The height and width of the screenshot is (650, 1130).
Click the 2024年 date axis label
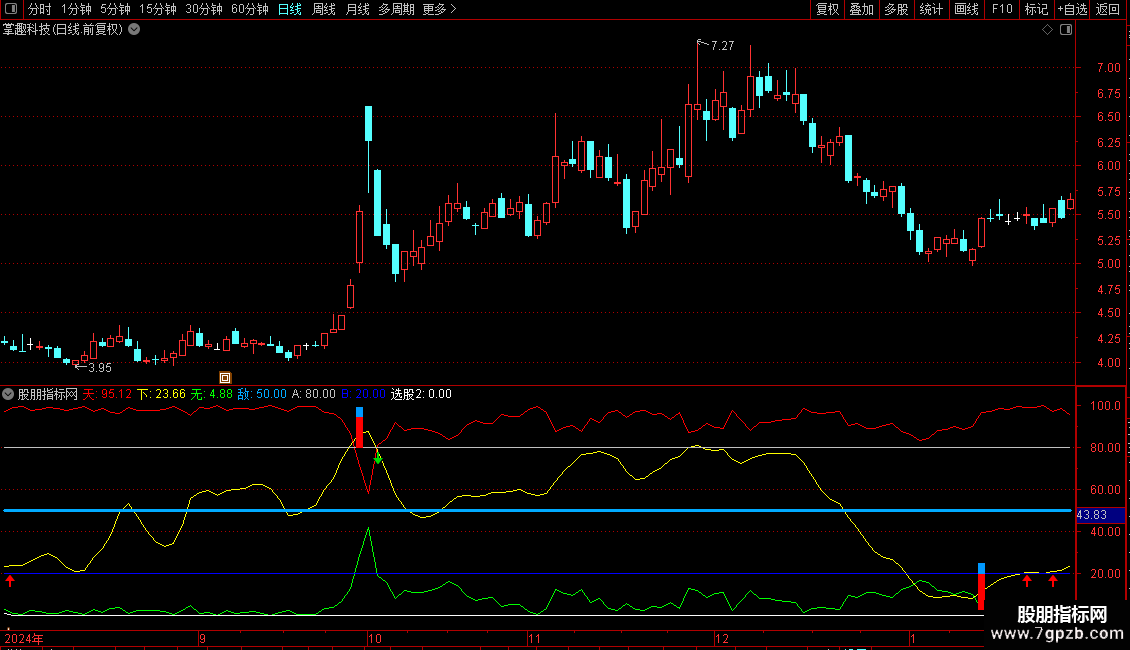[24, 638]
